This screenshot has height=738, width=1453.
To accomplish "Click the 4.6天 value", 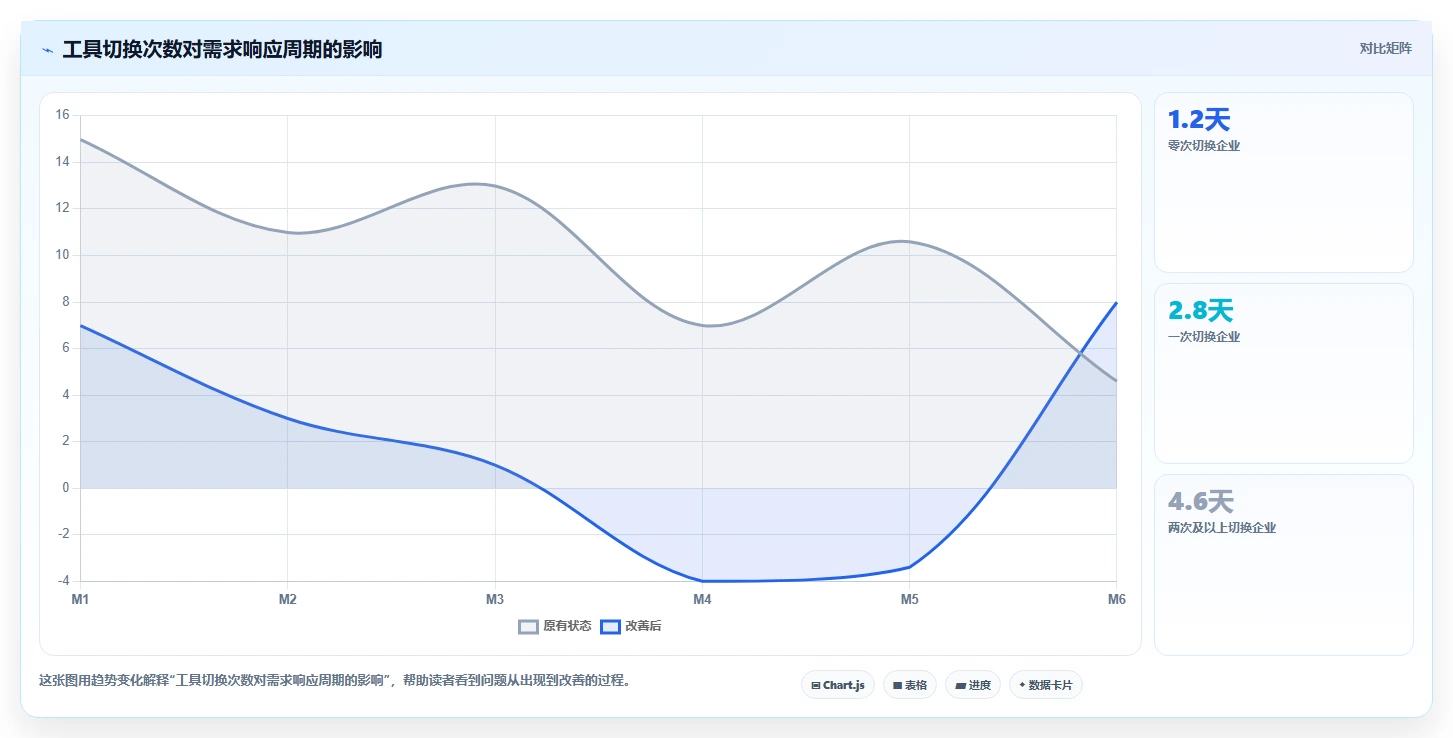I will click(x=1201, y=502).
